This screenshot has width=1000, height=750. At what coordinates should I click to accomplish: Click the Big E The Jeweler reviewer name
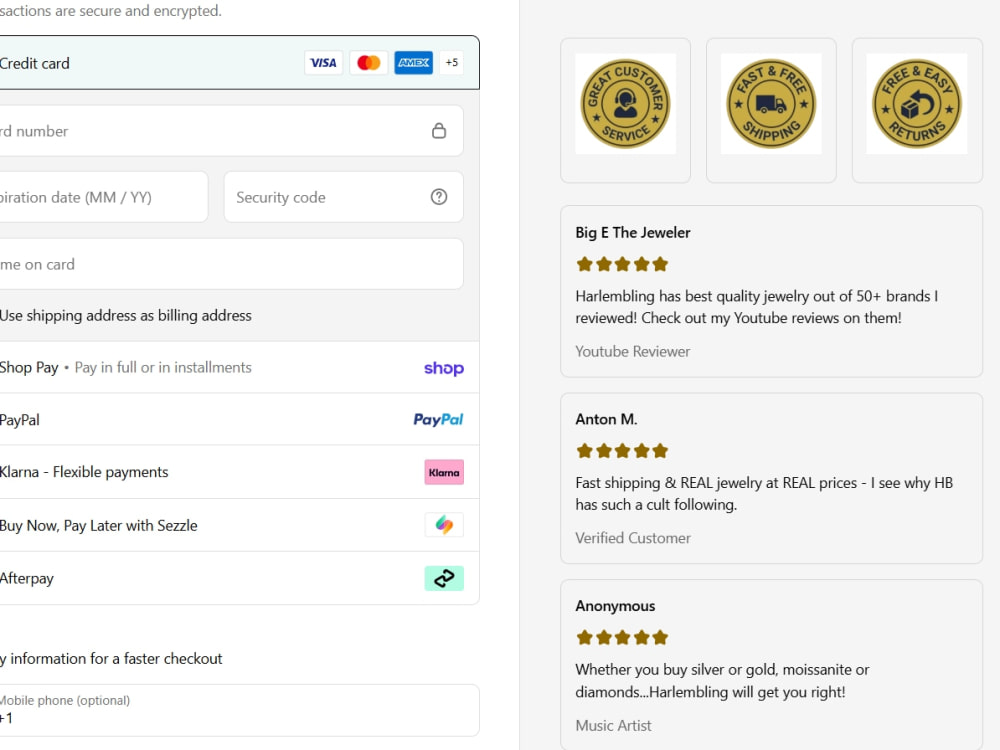pyautogui.click(x=633, y=233)
